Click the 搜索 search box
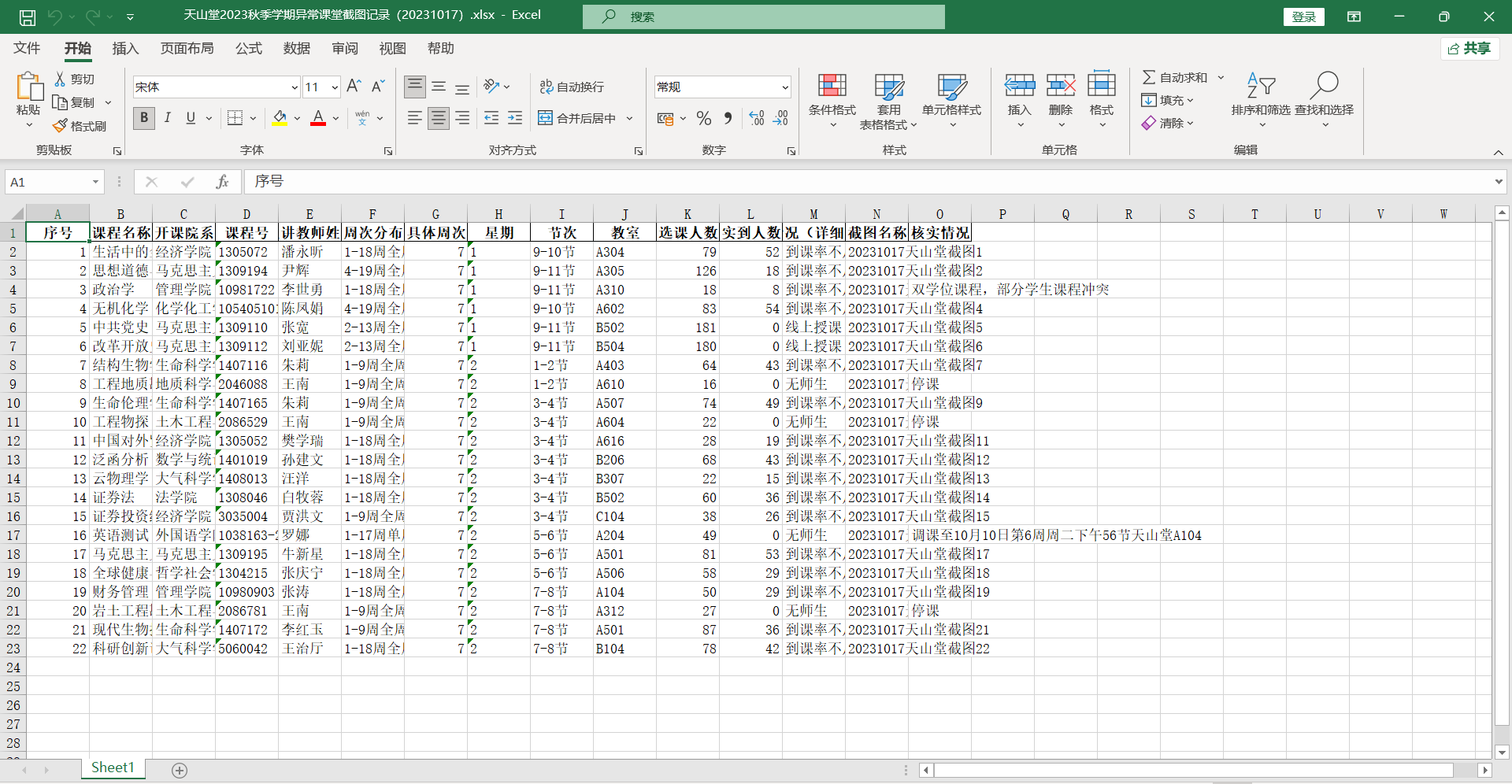Viewport: 1512px width, 784px height. coord(764,17)
